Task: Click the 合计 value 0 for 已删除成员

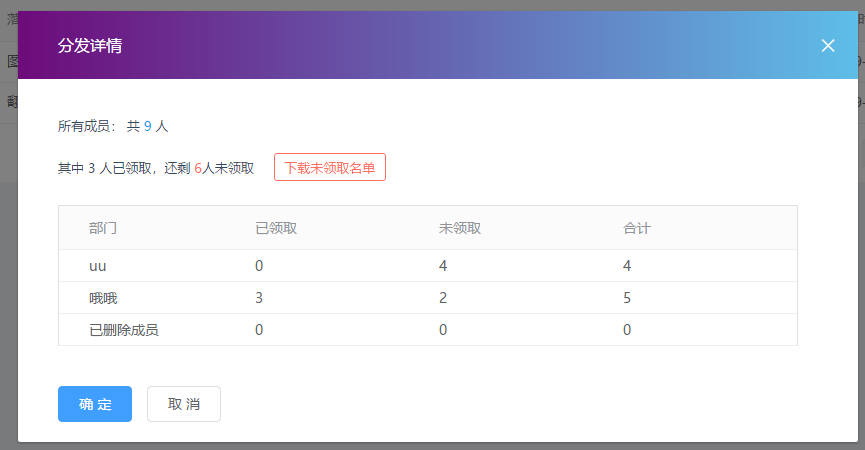Action: (627, 330)
